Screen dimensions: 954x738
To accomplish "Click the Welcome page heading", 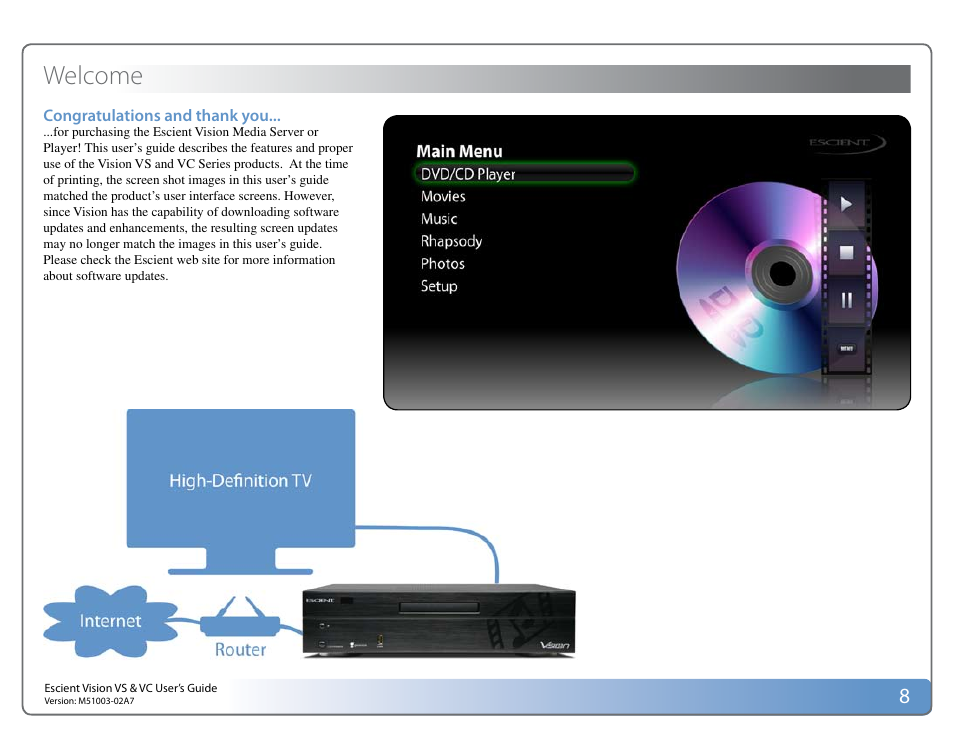I will pos(92,76).
